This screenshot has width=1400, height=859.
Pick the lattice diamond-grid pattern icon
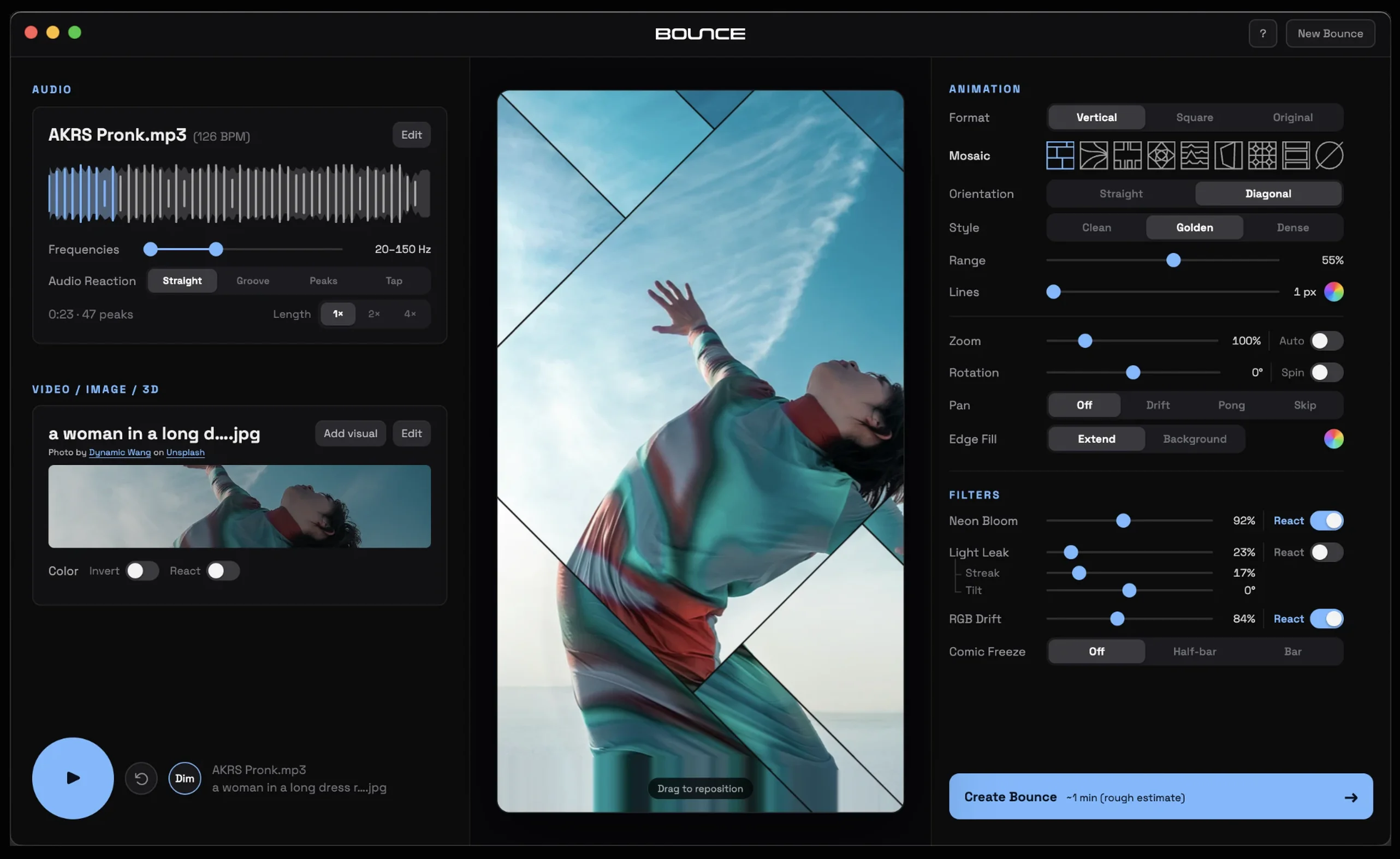[1262, 156]
